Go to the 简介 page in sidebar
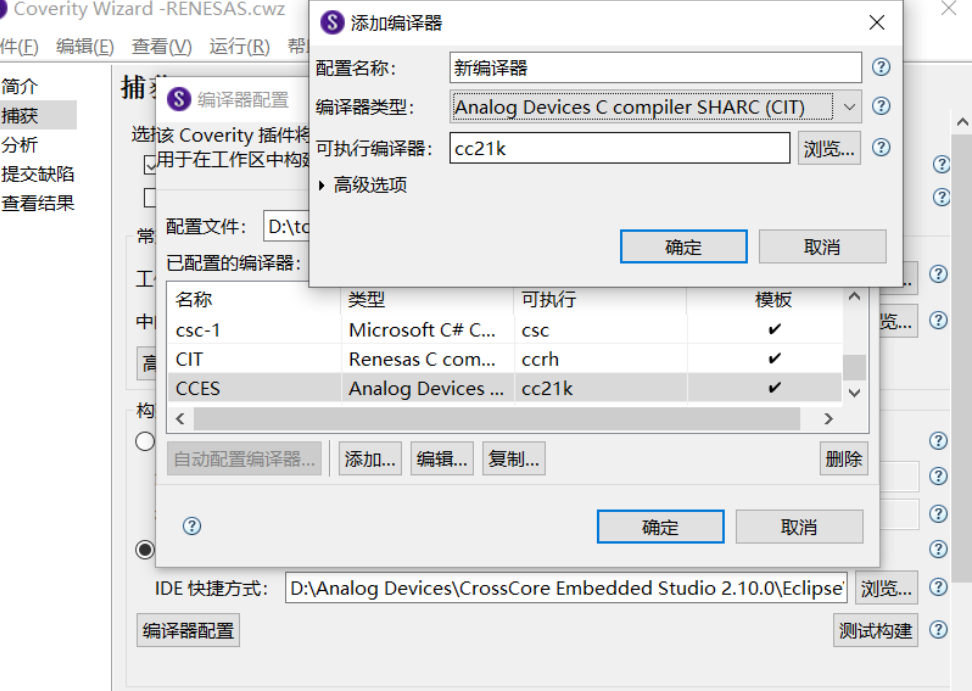The height and width of the screenshot is (691, 972). coord(20,86)
